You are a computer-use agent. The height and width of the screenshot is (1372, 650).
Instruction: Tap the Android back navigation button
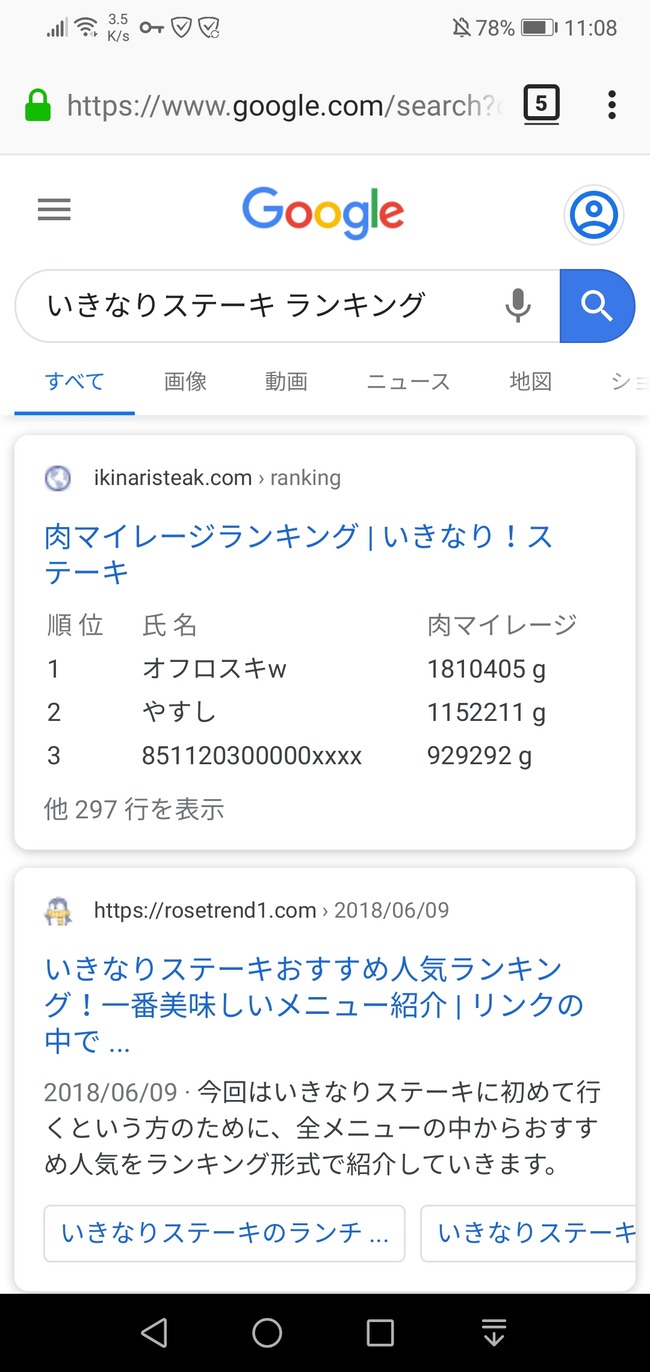tap(154, 1332)
